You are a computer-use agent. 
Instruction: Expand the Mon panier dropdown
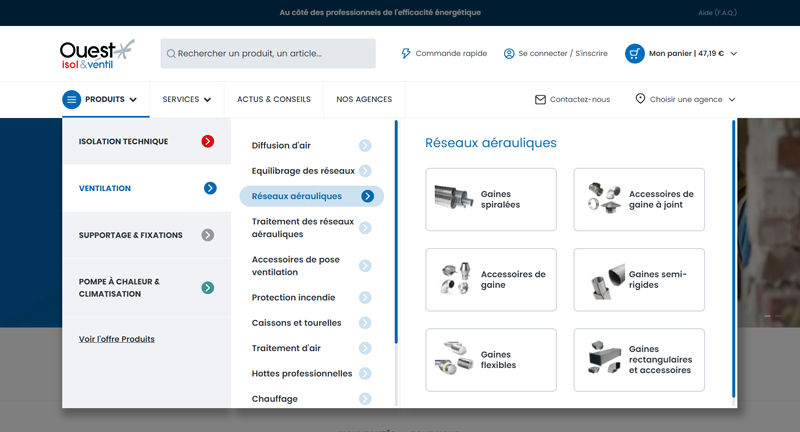[x=734, y=54]
